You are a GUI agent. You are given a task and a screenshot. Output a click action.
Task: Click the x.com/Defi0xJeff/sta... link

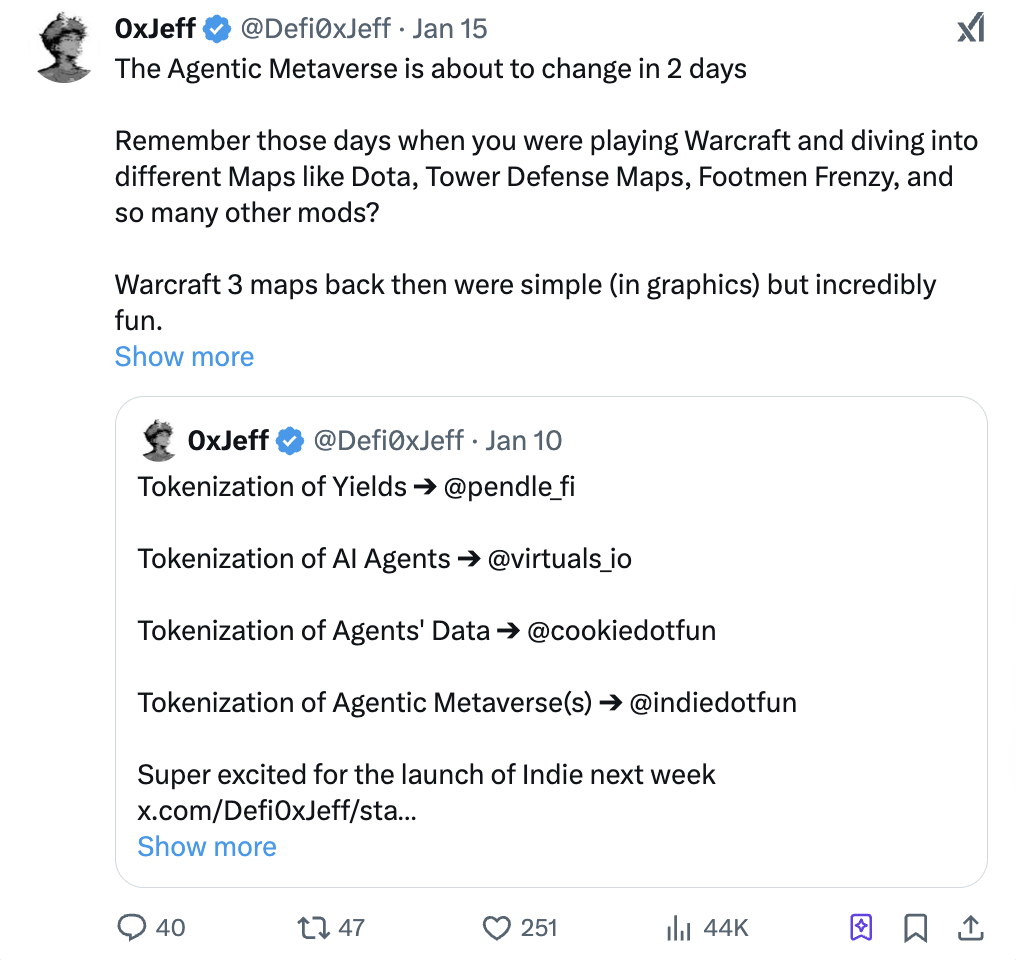coord(276,811)
